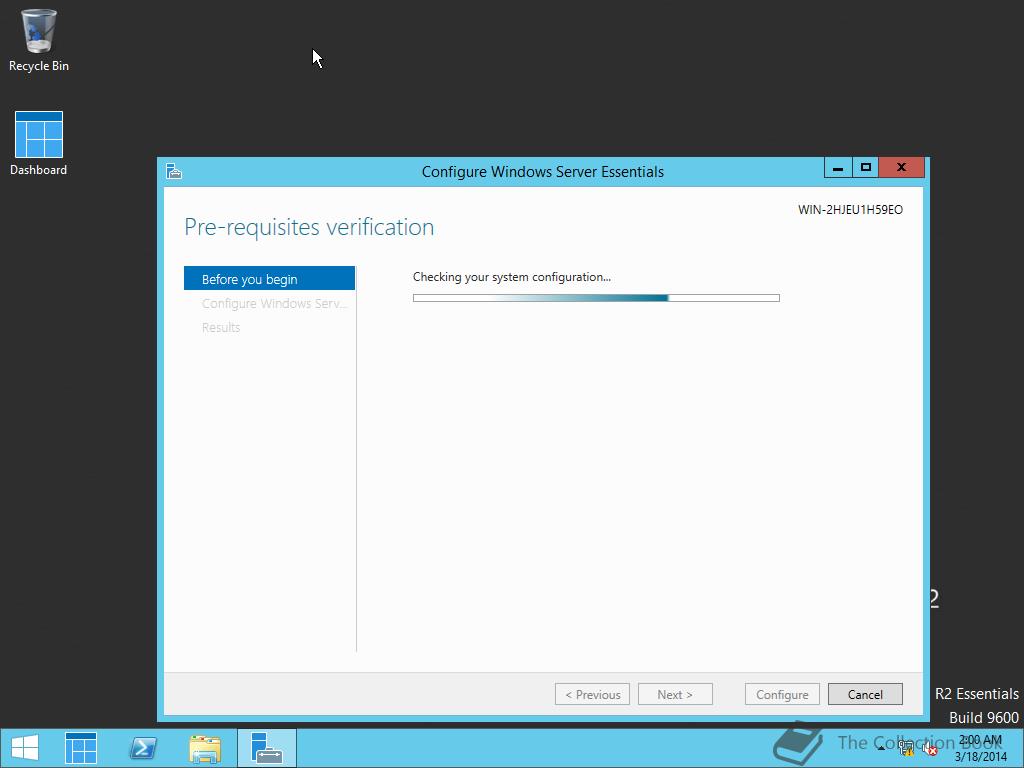Minimize the Configure Windows Server Essentials window
Viewport: 1024px width, 768px height.
pos(838,168)
